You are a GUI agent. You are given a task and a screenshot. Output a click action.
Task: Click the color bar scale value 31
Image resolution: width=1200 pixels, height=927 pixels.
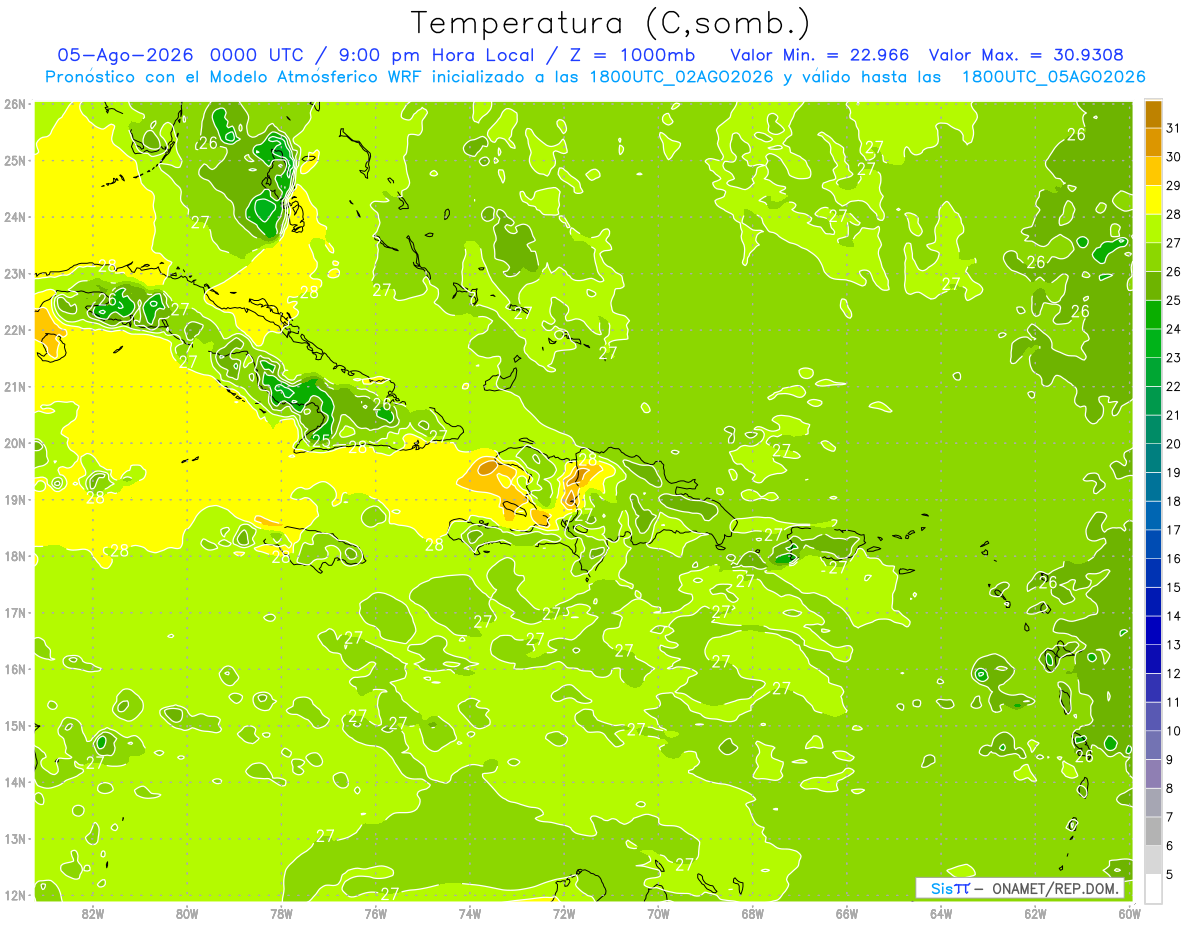pos(1174,128)
